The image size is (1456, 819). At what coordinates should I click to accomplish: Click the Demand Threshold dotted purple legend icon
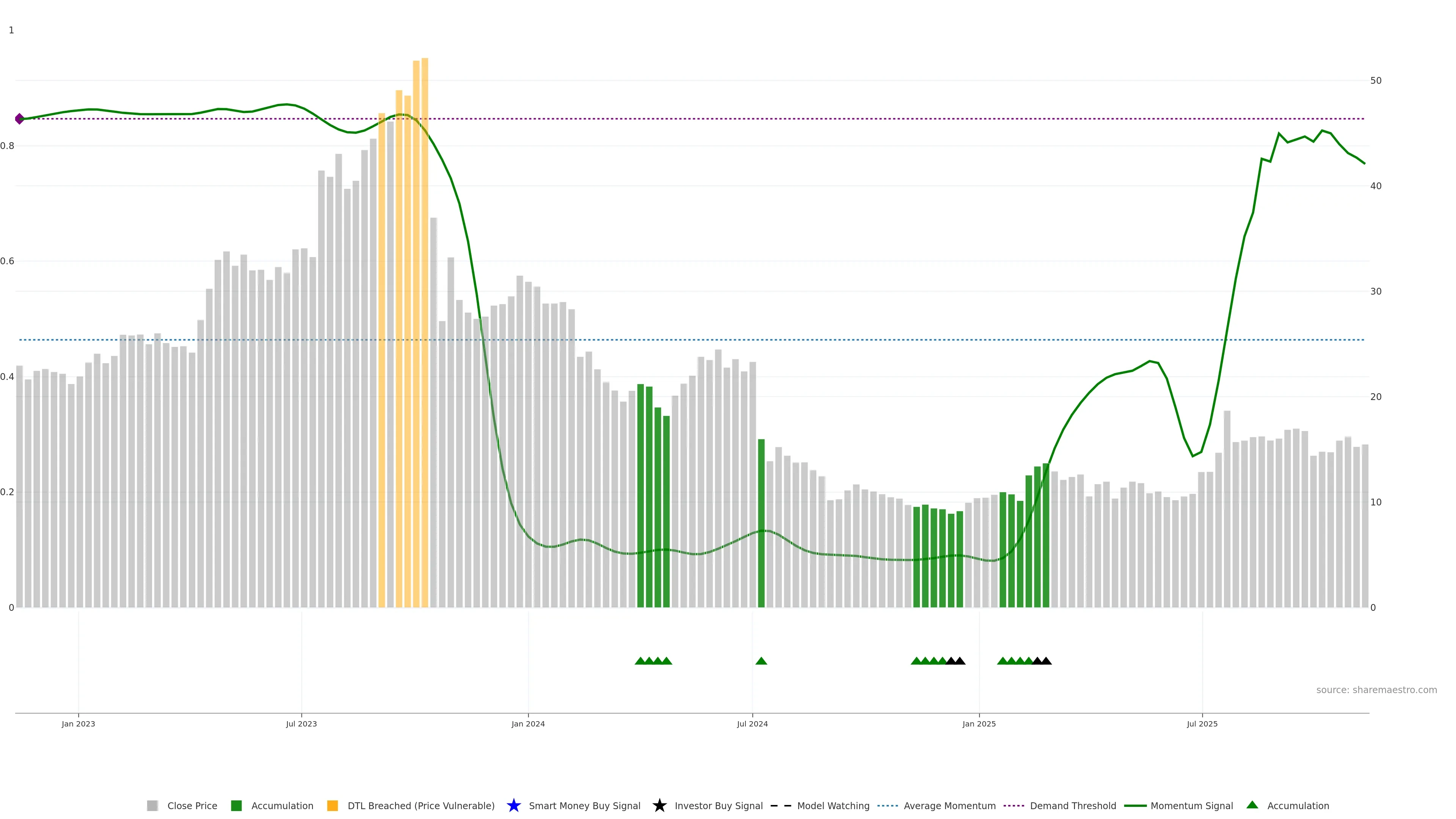point(1014,805)
